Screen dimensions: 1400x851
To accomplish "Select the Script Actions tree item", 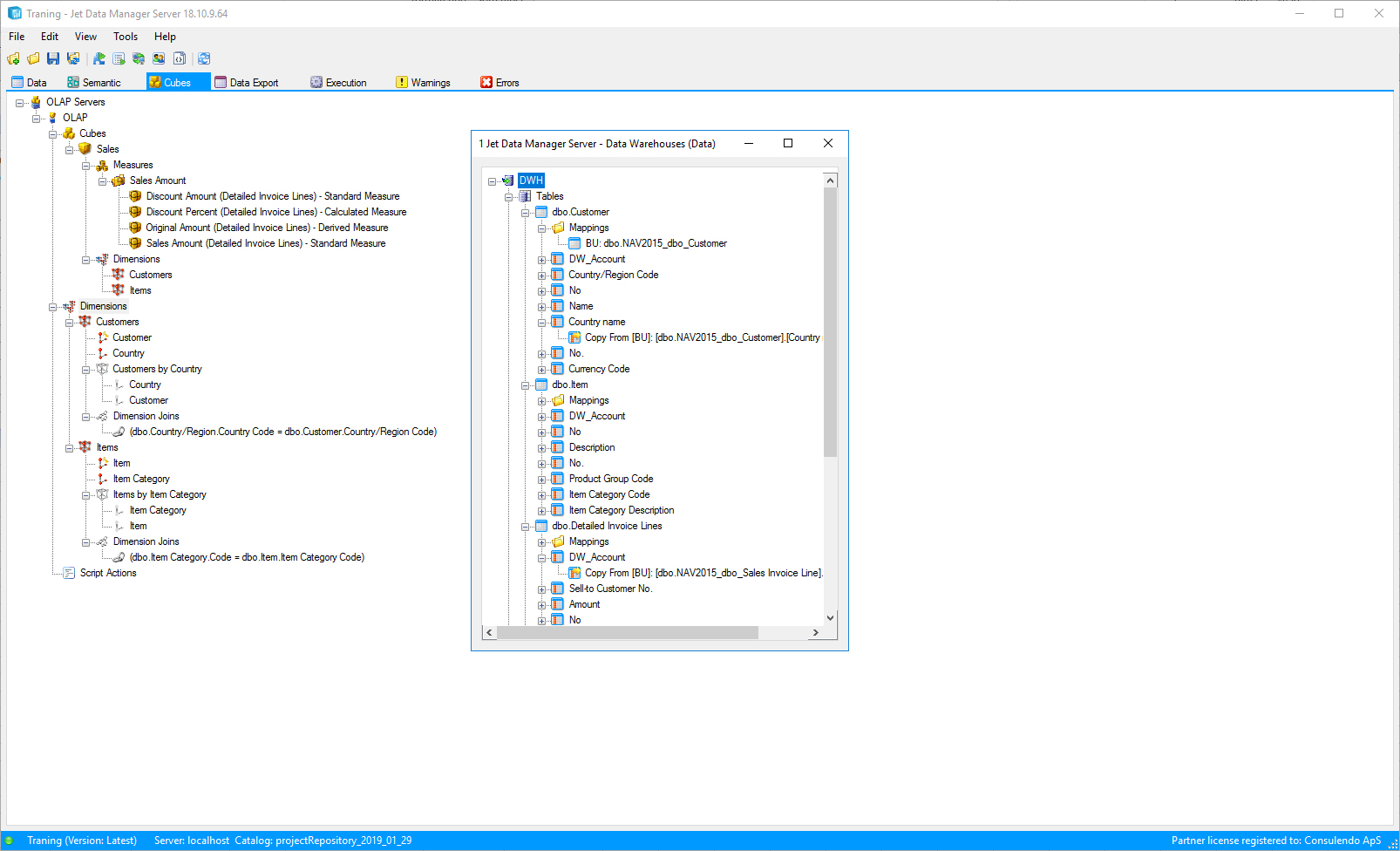I will (108, 573).
